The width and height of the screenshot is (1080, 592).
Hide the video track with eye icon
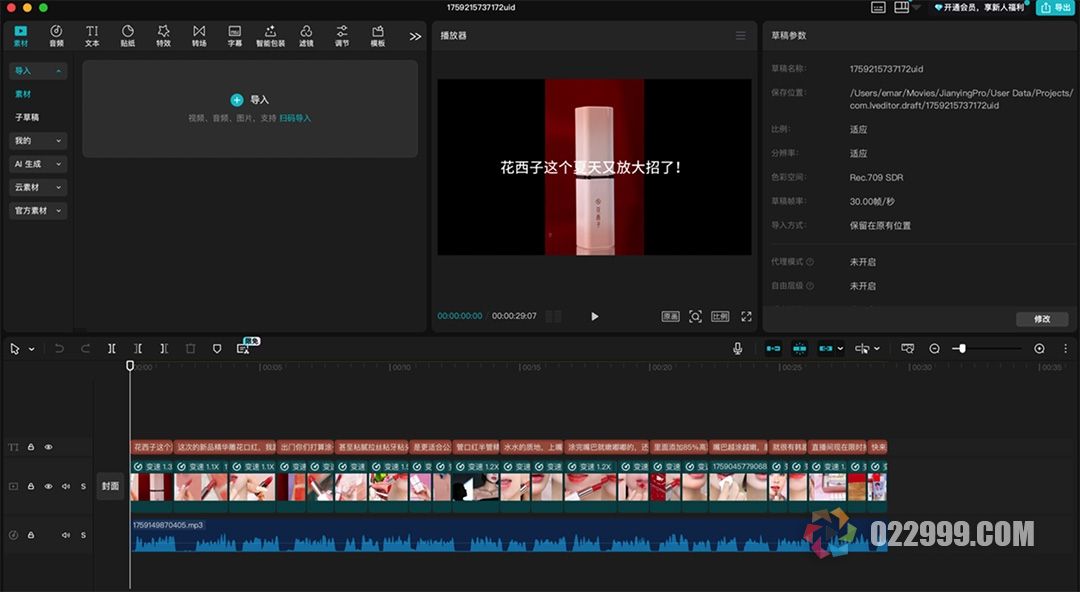[48, 487]
